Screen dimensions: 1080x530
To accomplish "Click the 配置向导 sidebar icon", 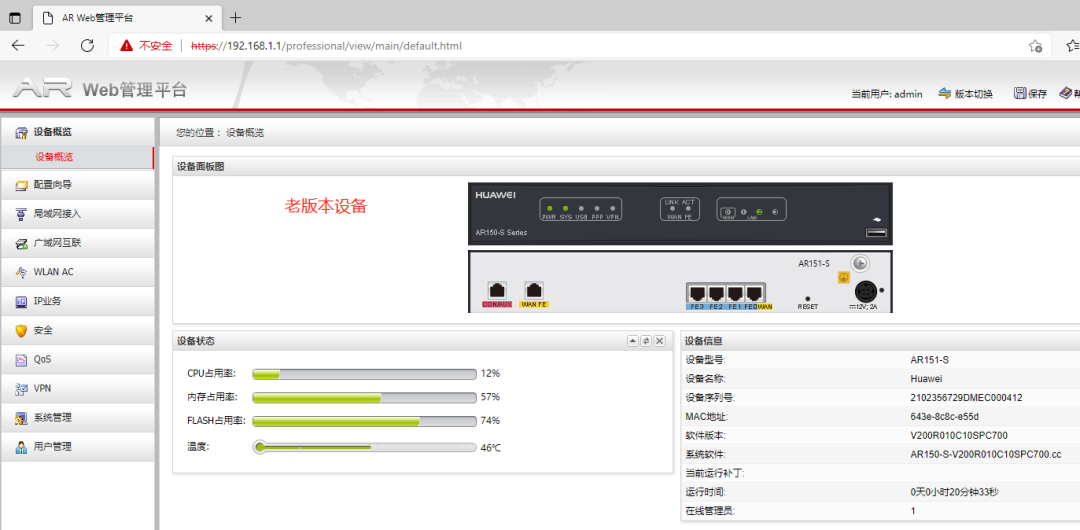I will (x=21, y=185).
